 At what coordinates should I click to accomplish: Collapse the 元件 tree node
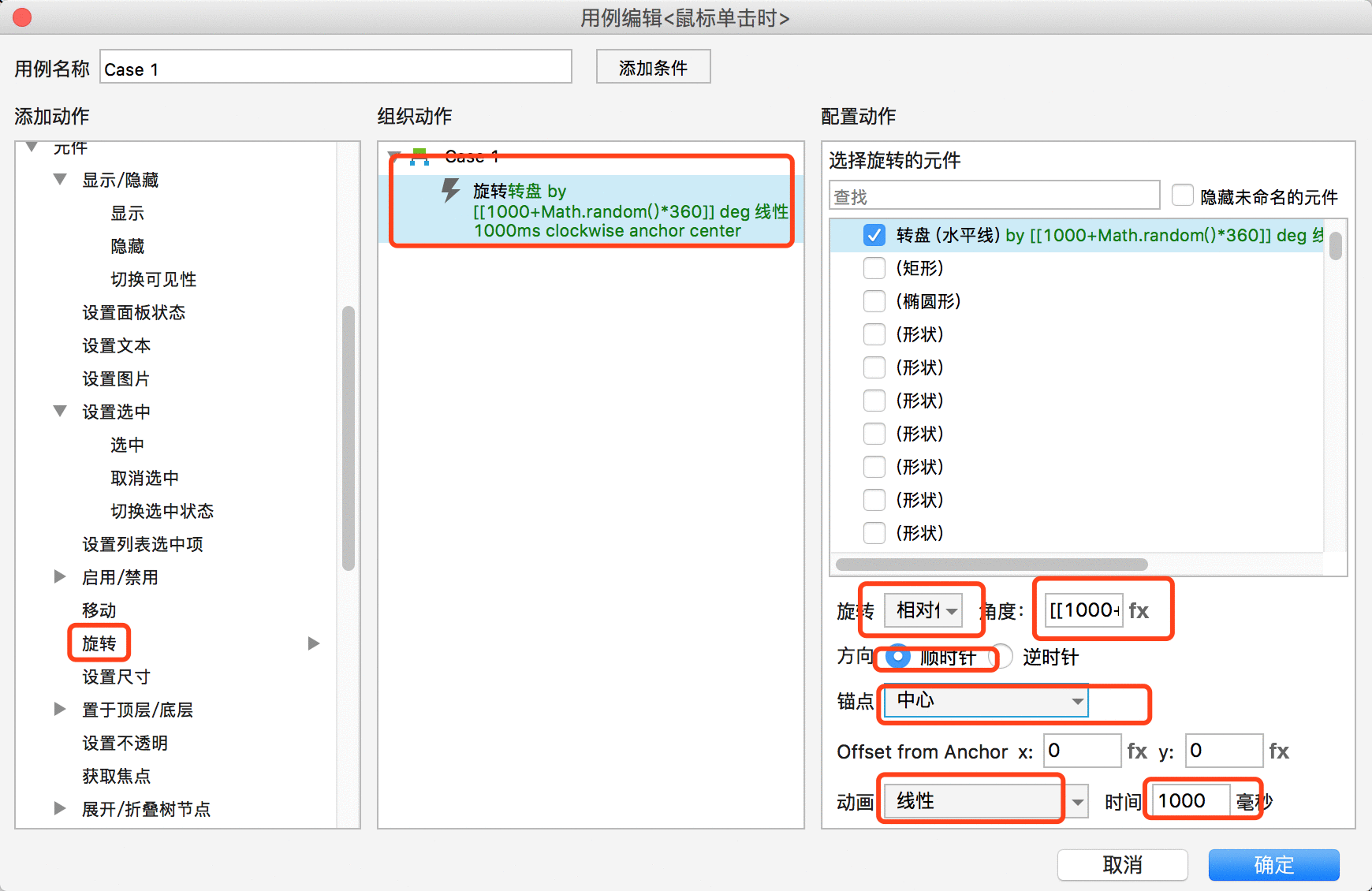click(x=32, y=147)
